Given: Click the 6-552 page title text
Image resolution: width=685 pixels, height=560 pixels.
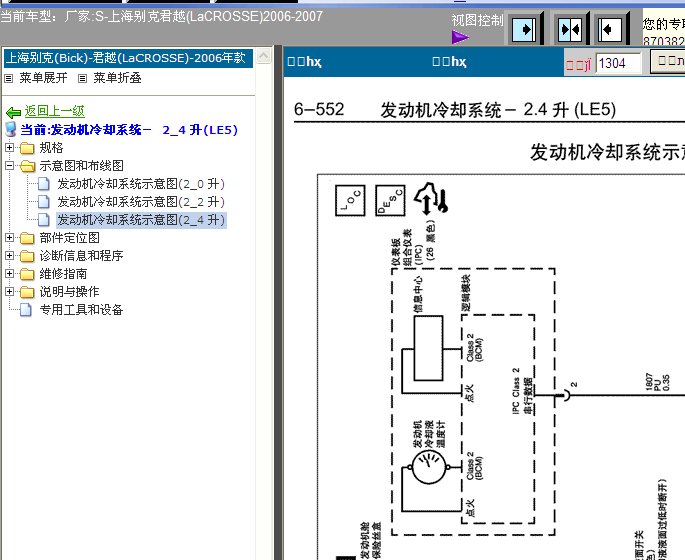Looking at the screenshot, I should (x=454, y=110).
